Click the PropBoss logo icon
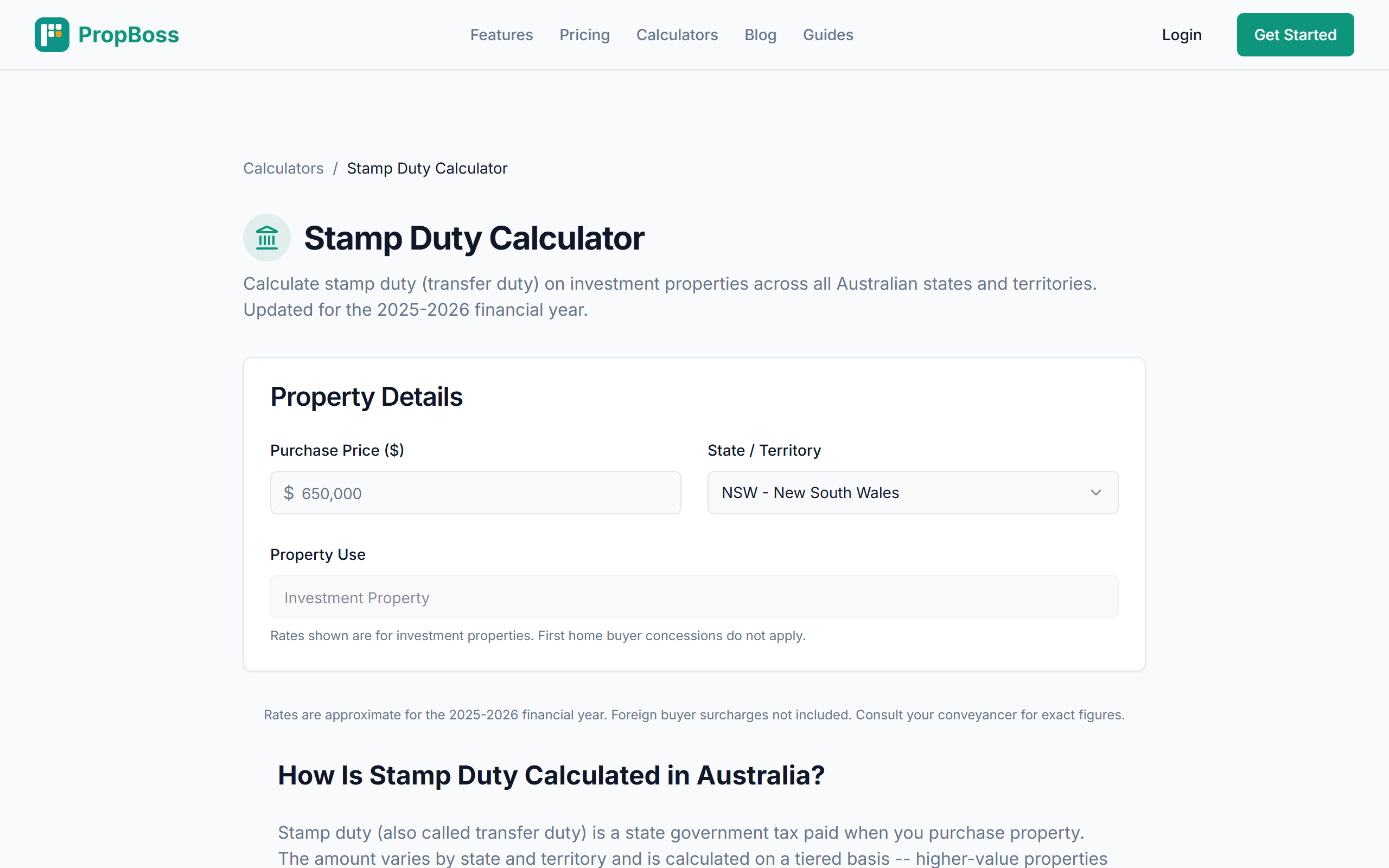Screen dimensions: 1389x868 52,34
